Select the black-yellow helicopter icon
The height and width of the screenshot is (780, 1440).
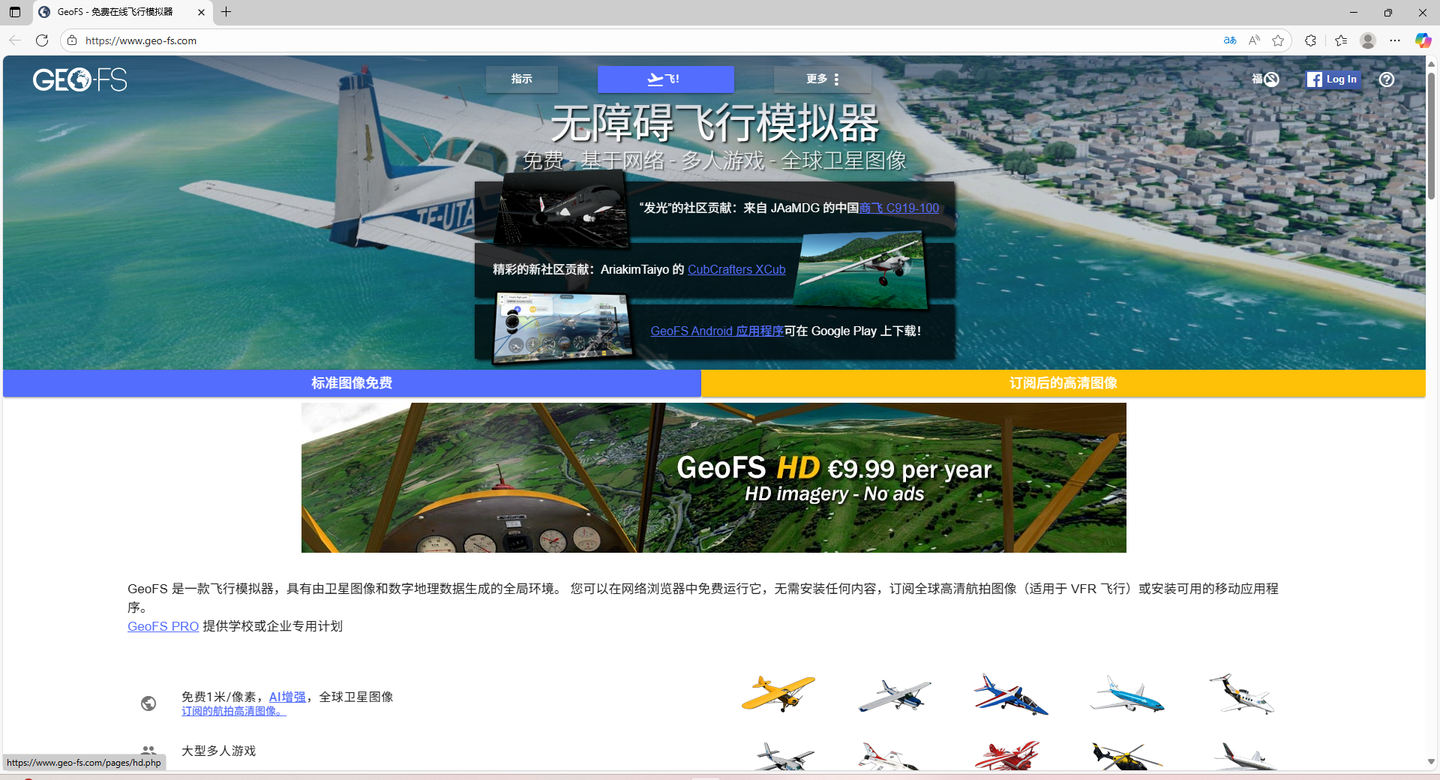(x=1125, y=757)
